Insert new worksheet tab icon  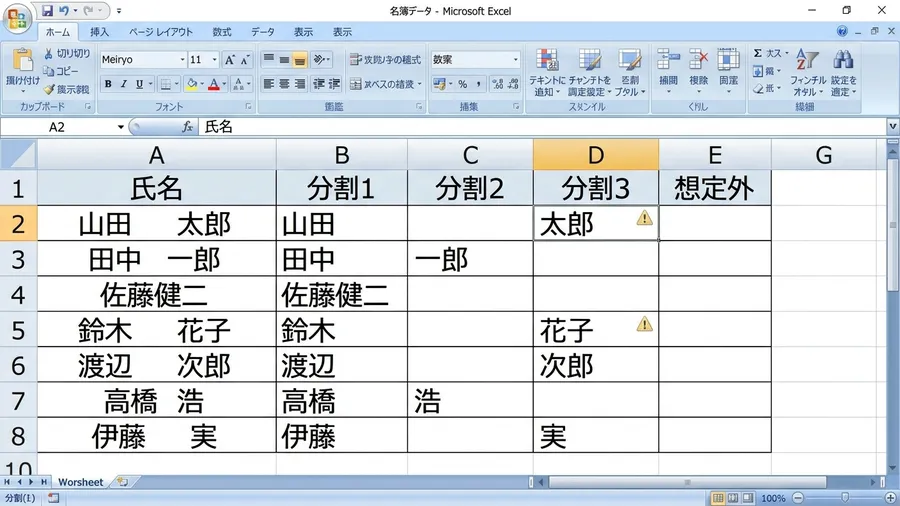pos(122,482)
